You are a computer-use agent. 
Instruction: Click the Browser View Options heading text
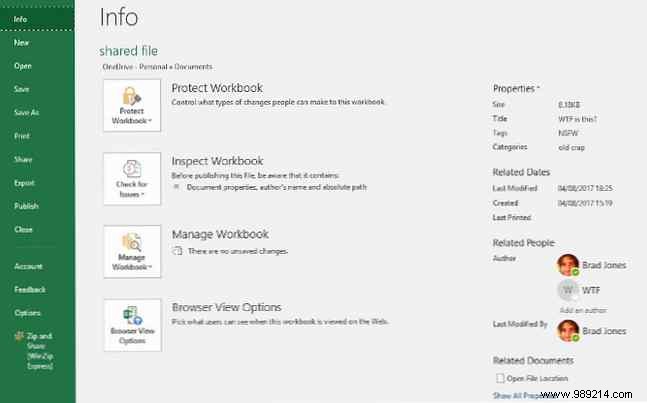(x=227, y=307)
